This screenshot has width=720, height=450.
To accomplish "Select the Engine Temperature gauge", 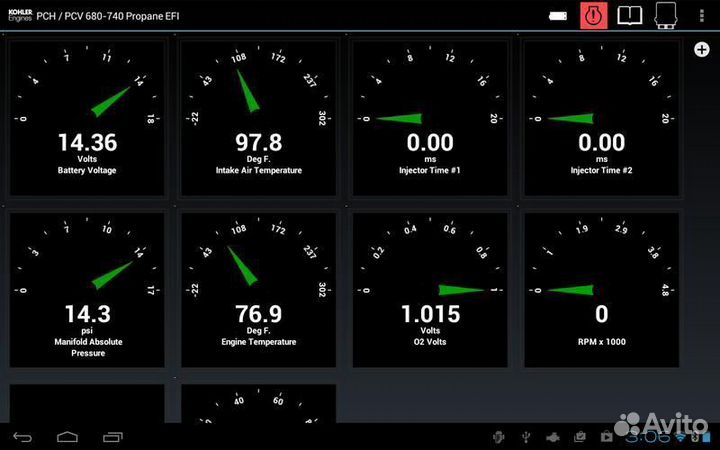I will [258, 290].
